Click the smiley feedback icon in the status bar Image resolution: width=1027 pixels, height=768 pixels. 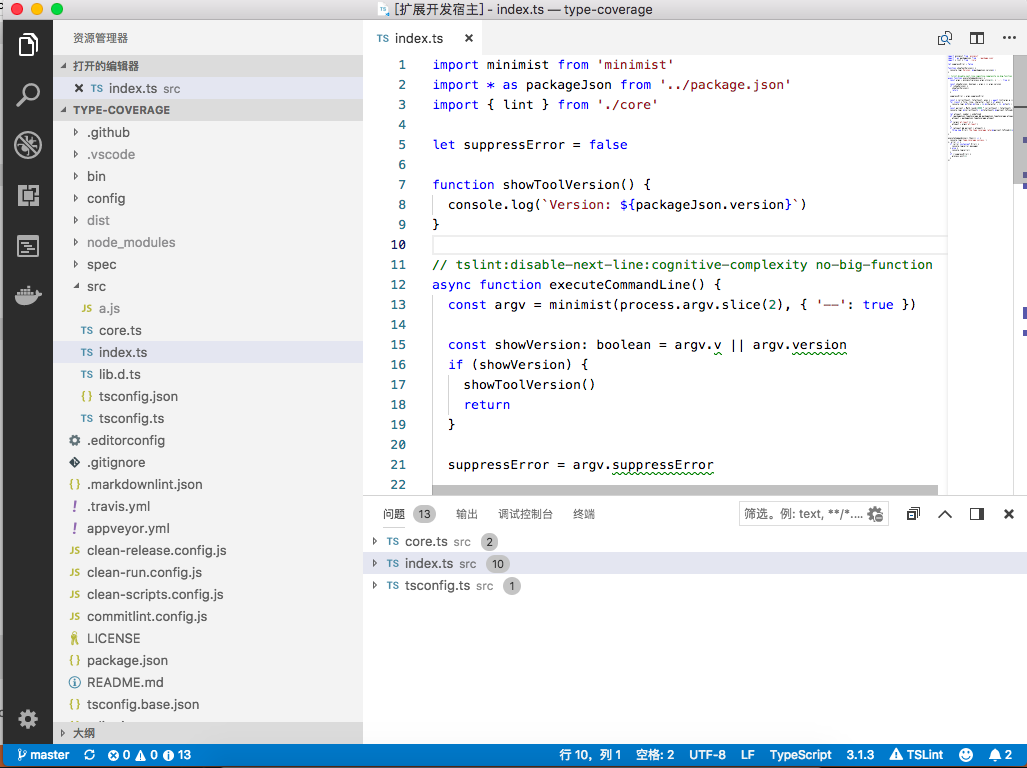point(964,754)
